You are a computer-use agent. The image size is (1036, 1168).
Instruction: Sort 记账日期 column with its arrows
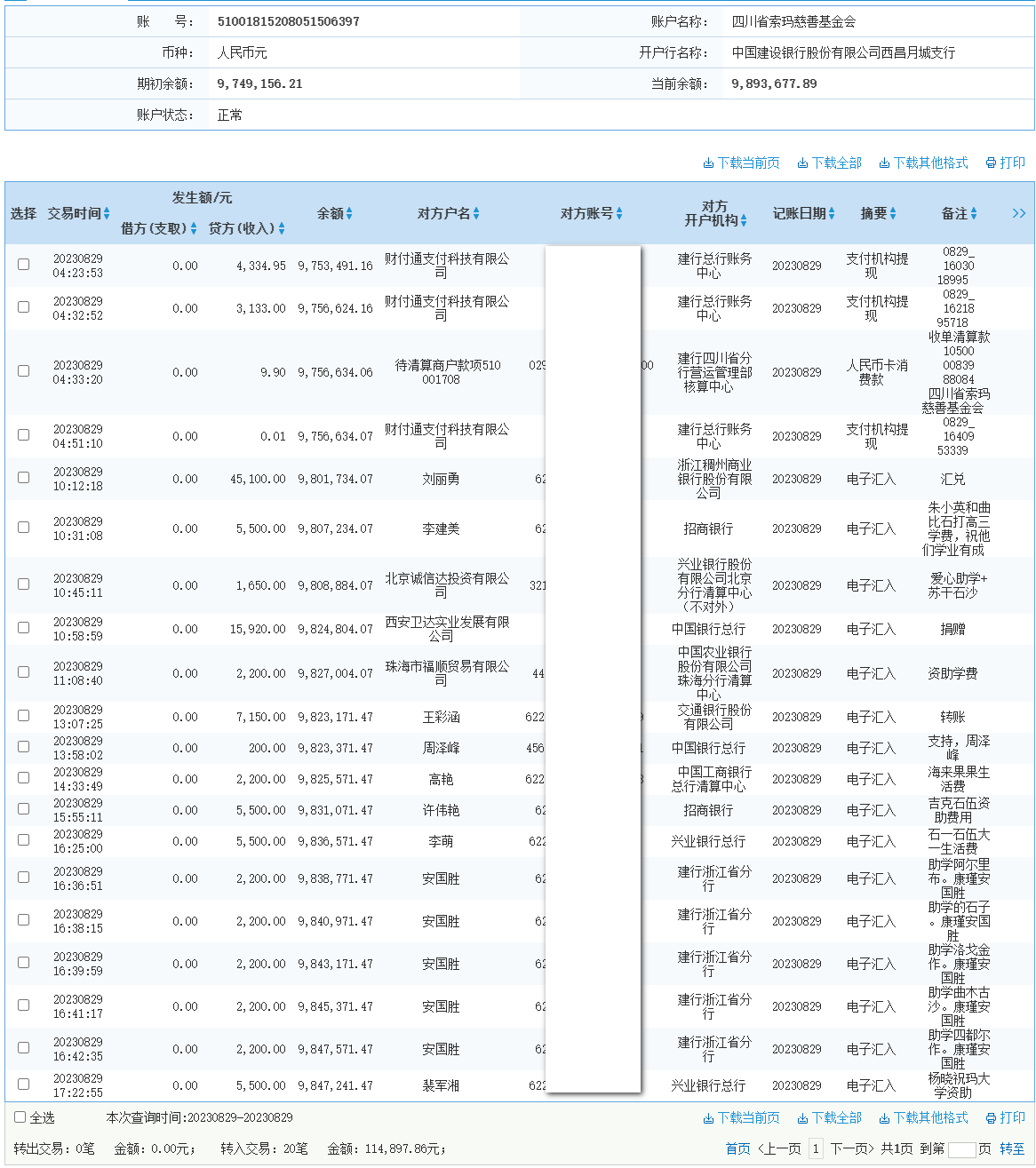click(833, 213)
